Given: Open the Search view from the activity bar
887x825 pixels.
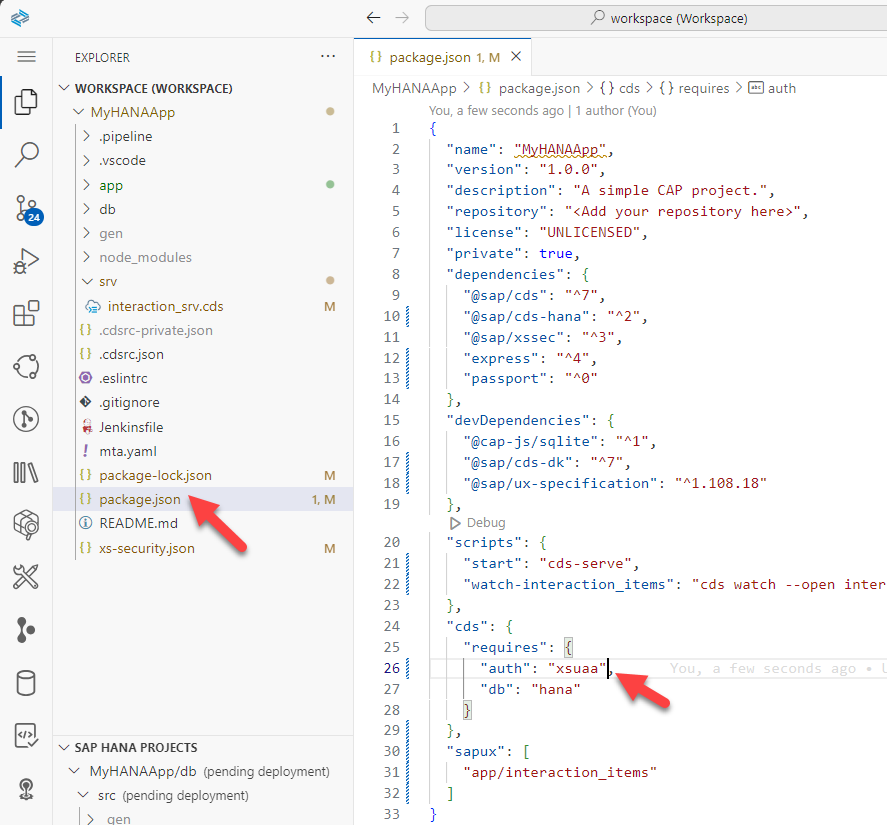Looking at the screenshot, I should [x=27, y=154].
